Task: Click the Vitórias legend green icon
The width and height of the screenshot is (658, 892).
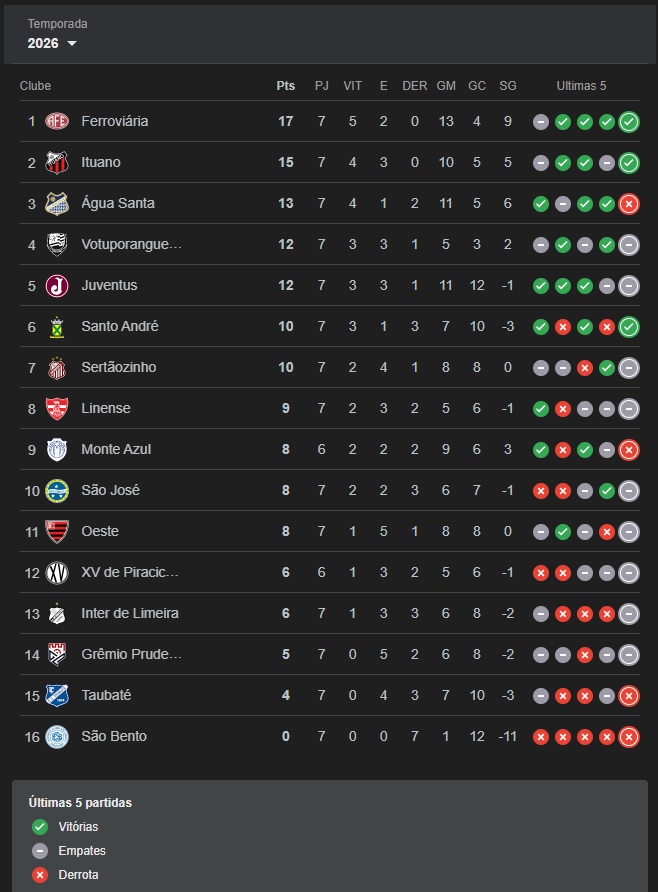Action: 40,827
